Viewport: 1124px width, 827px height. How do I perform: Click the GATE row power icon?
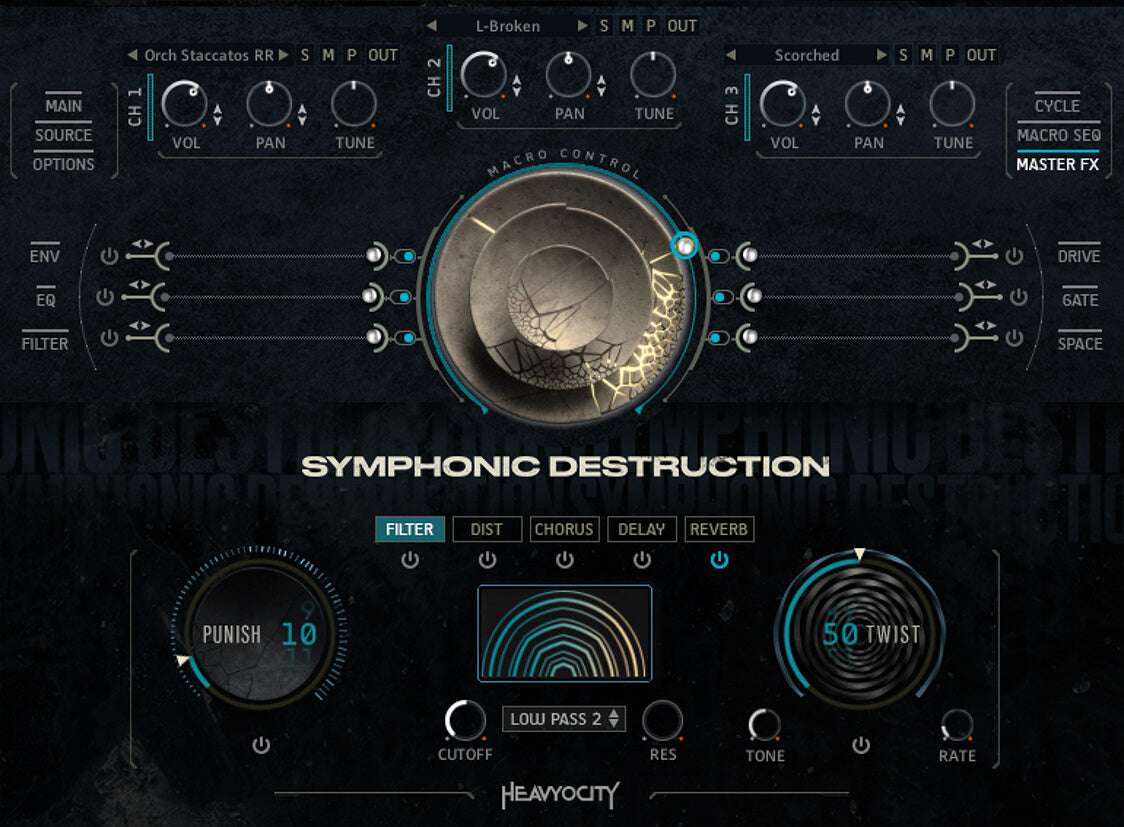coord(1018,297)
